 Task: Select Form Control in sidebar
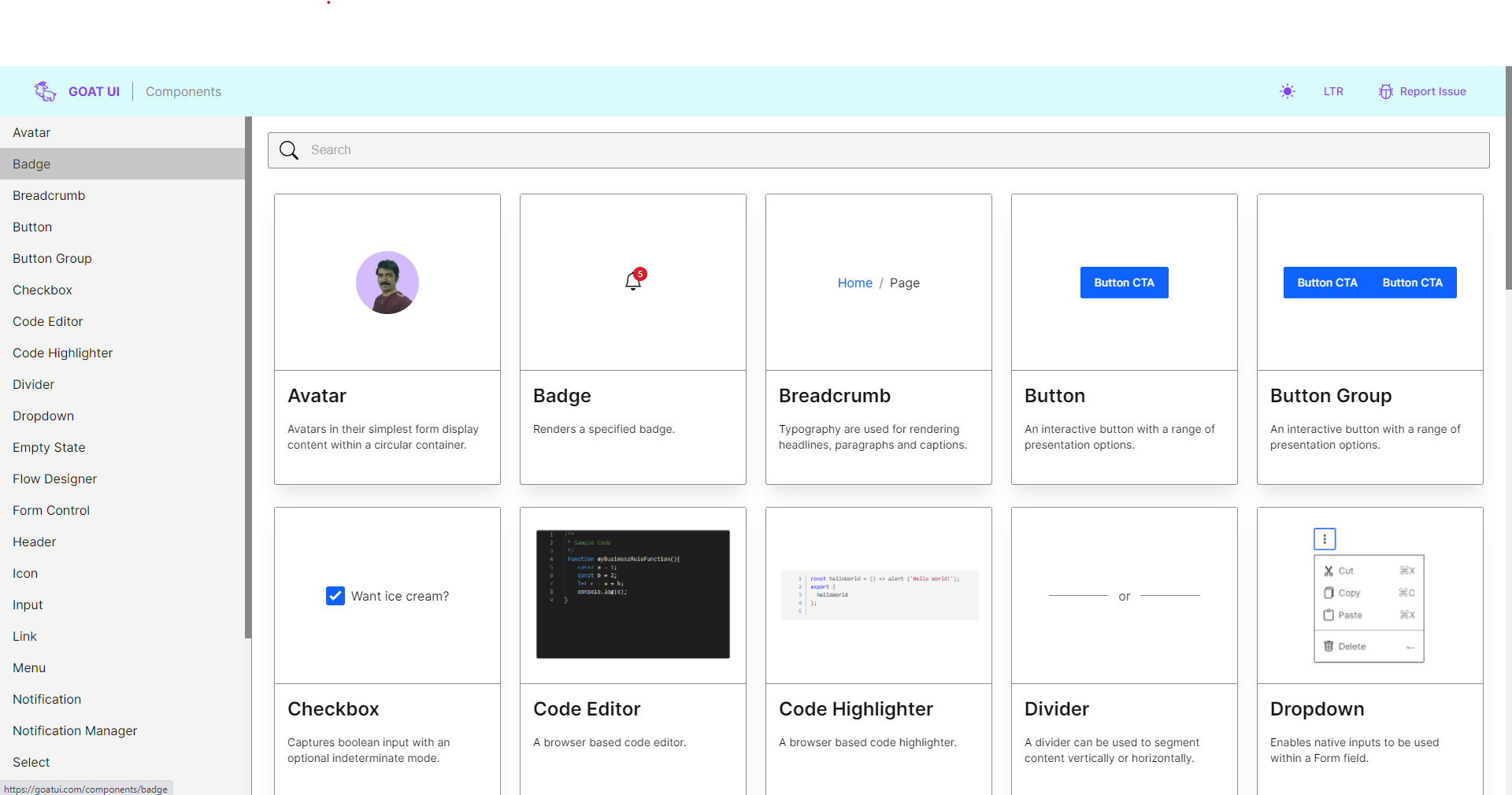pyautogui.click(x=122, y=510)
